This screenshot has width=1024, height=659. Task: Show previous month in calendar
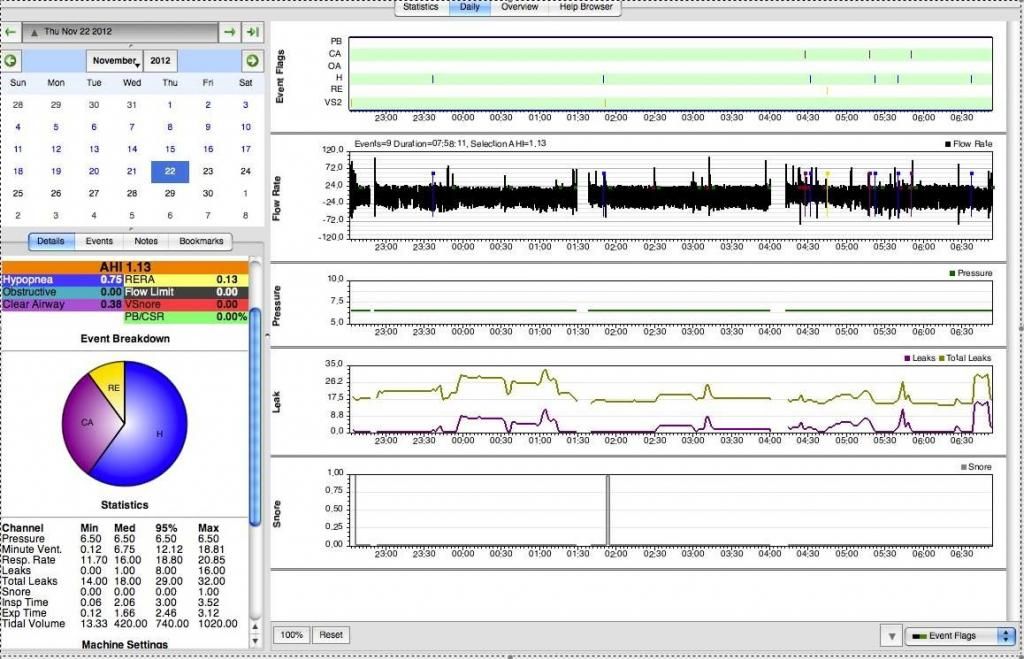pos(12,61)
